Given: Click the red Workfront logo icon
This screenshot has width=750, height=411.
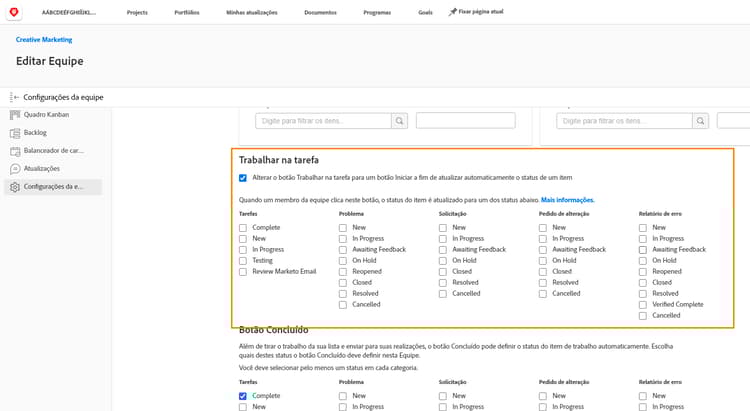Looking at the screenshot, I should pyautogui.click(x=14, y=12).
